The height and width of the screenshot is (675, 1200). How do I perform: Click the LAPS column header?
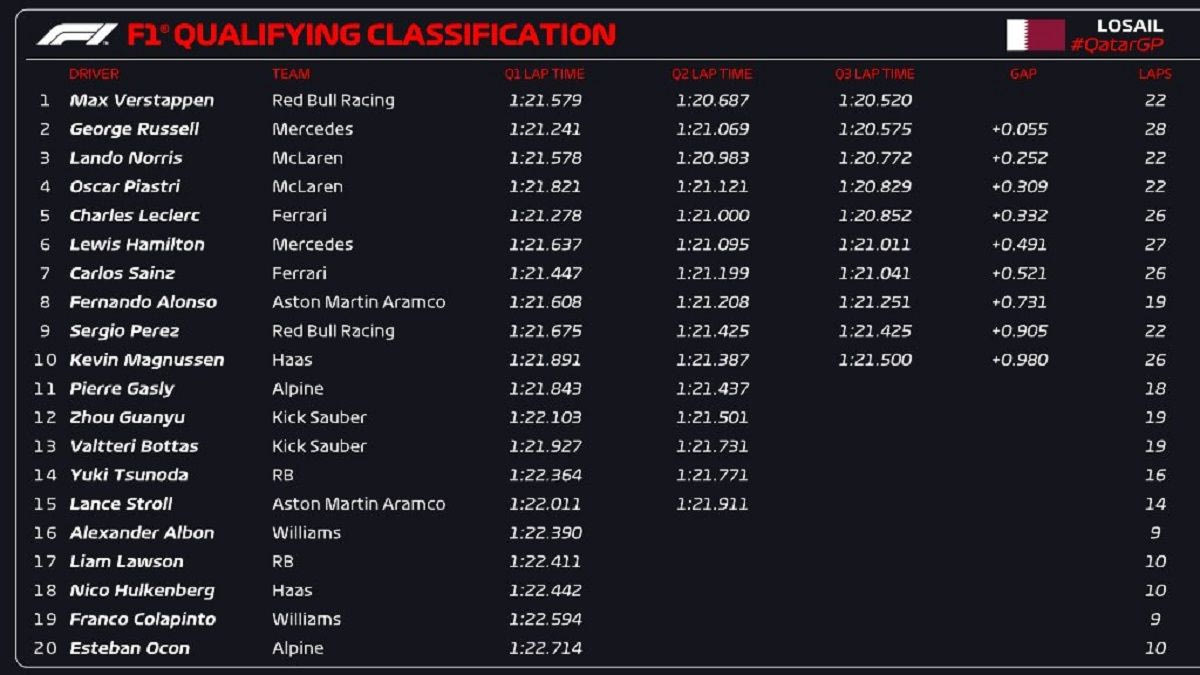1155,74
